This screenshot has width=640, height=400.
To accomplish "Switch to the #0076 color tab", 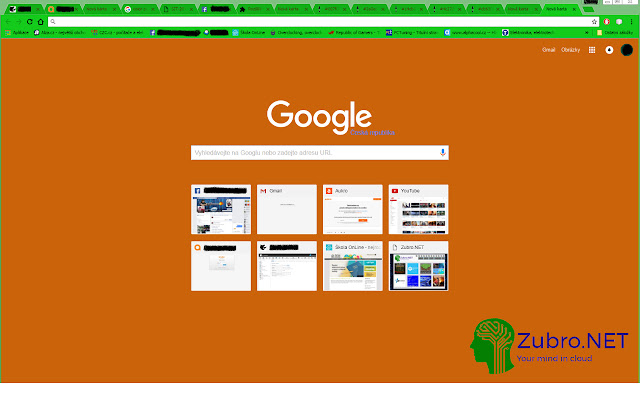I will [x=330, y=9].
